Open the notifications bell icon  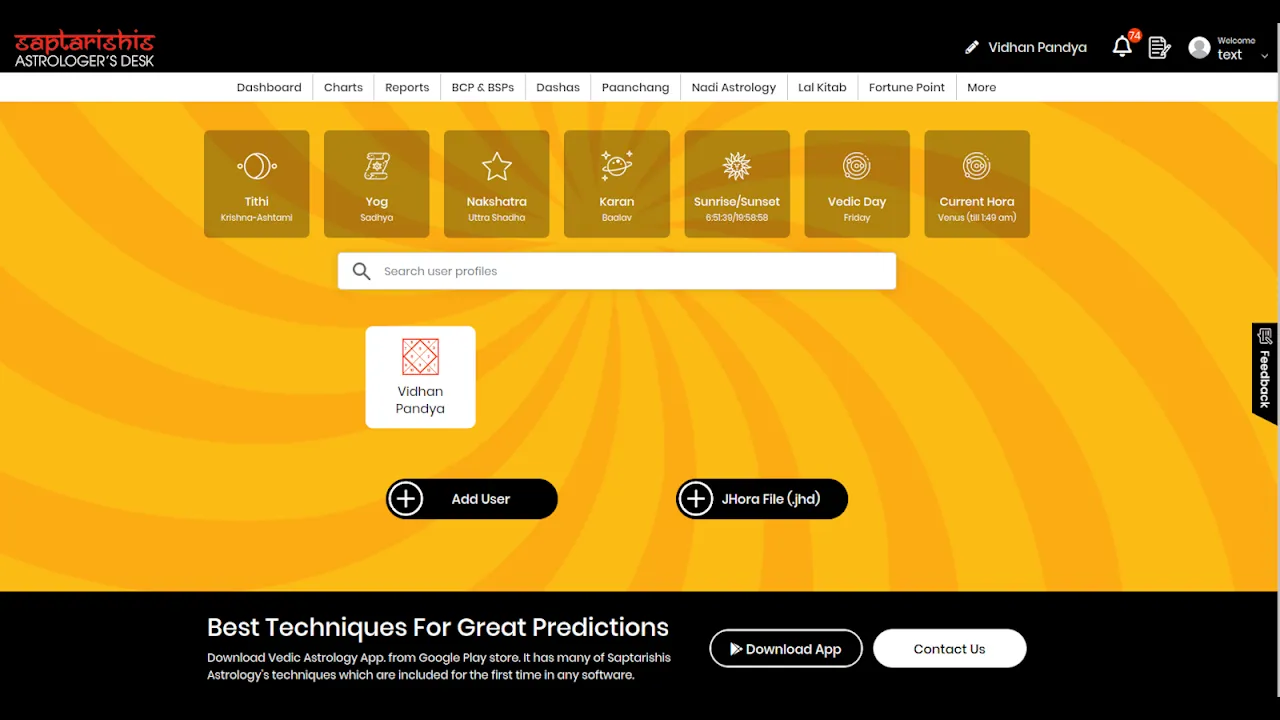click(x=1122, y=47)
